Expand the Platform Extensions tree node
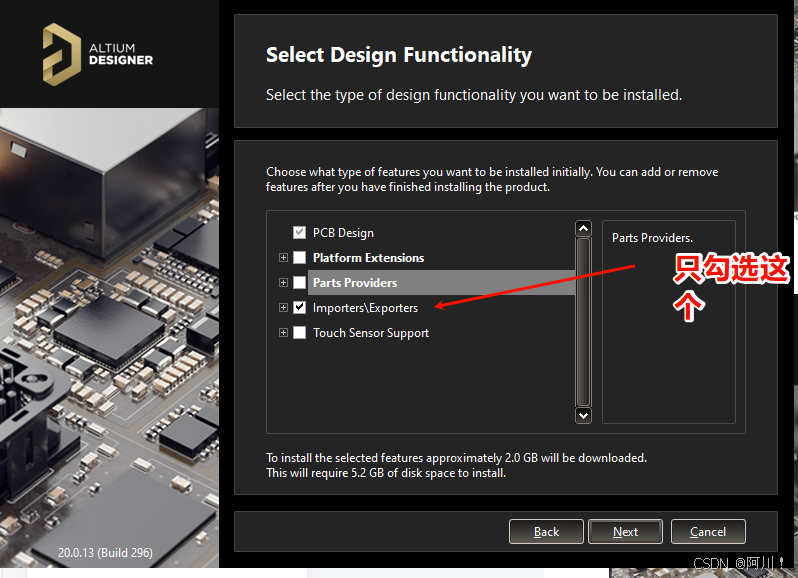 pyautogui.click(x=283, y=257)
